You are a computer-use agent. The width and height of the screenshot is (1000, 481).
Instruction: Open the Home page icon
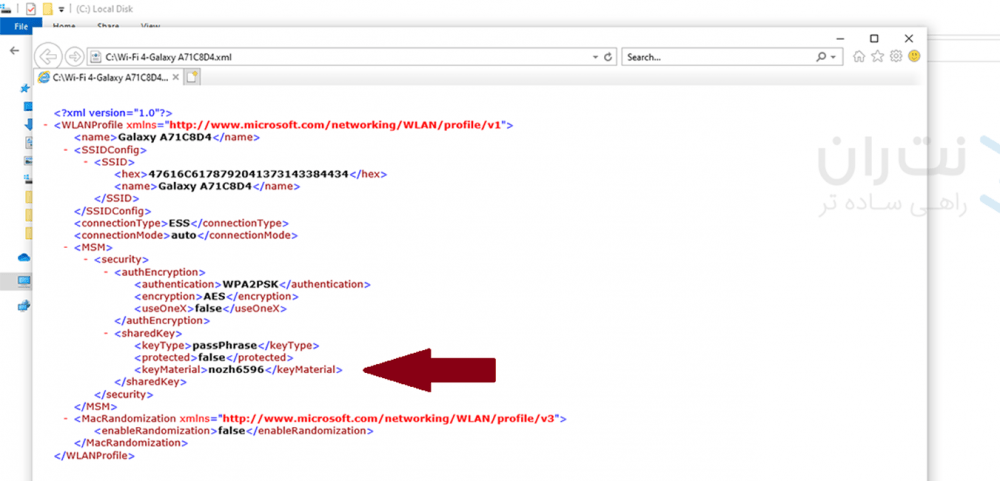point(859,56)
